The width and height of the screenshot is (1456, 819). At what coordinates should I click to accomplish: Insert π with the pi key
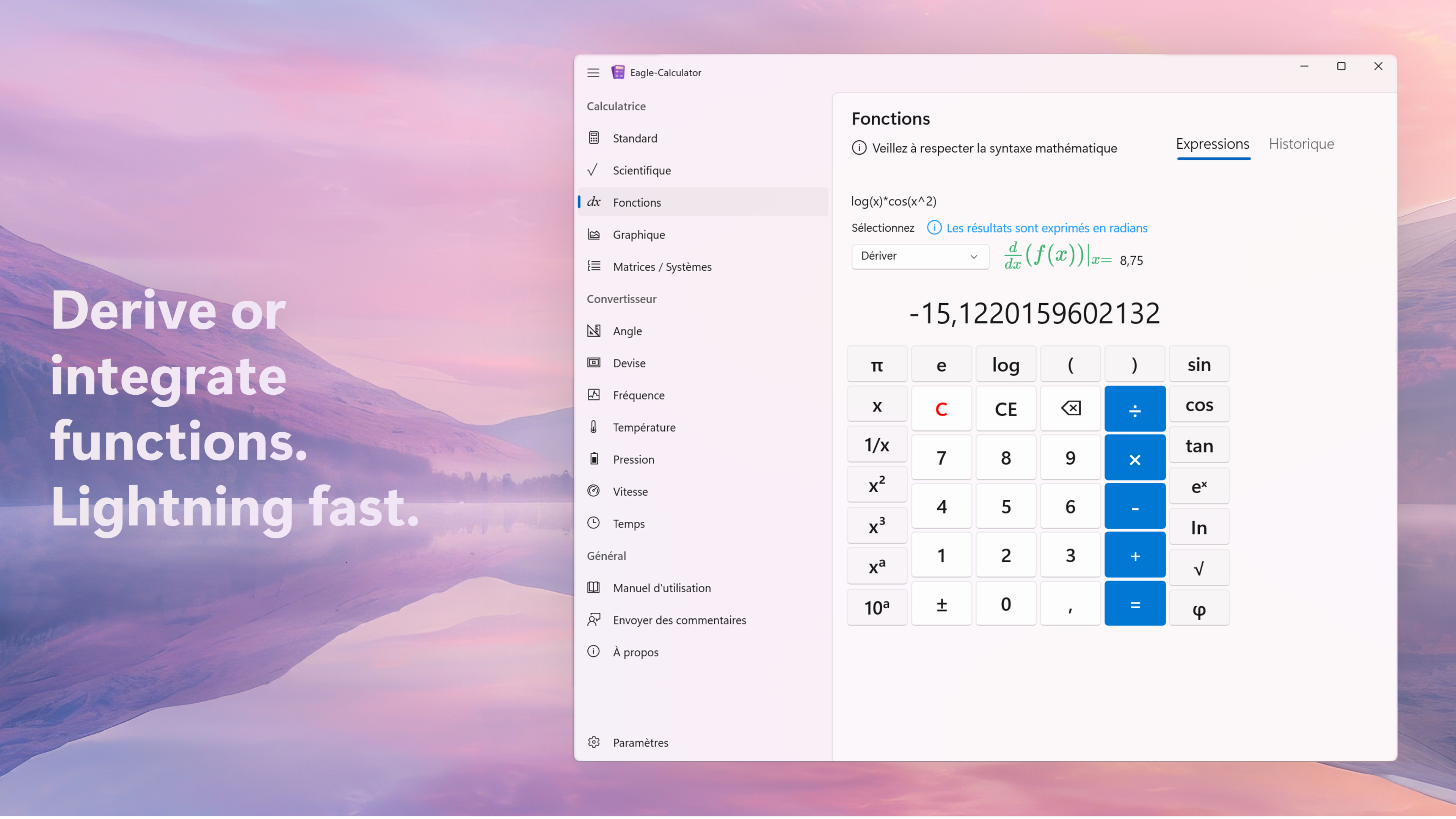coord(877,364)
